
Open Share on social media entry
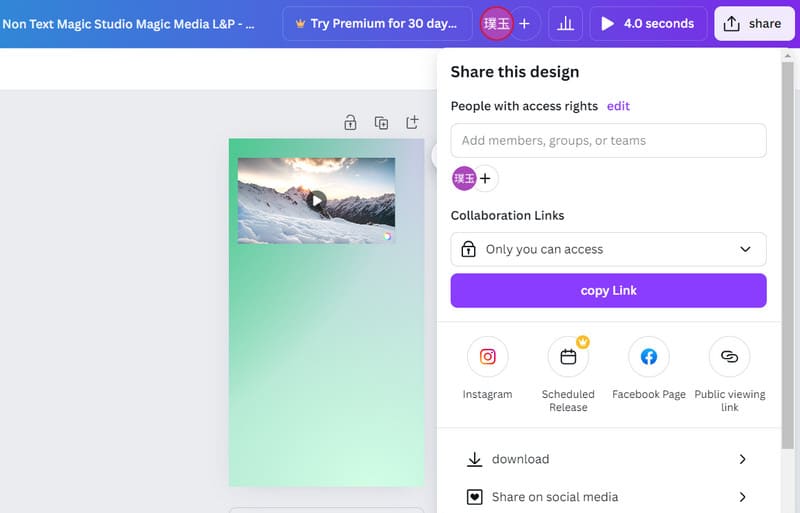(554, 497)
